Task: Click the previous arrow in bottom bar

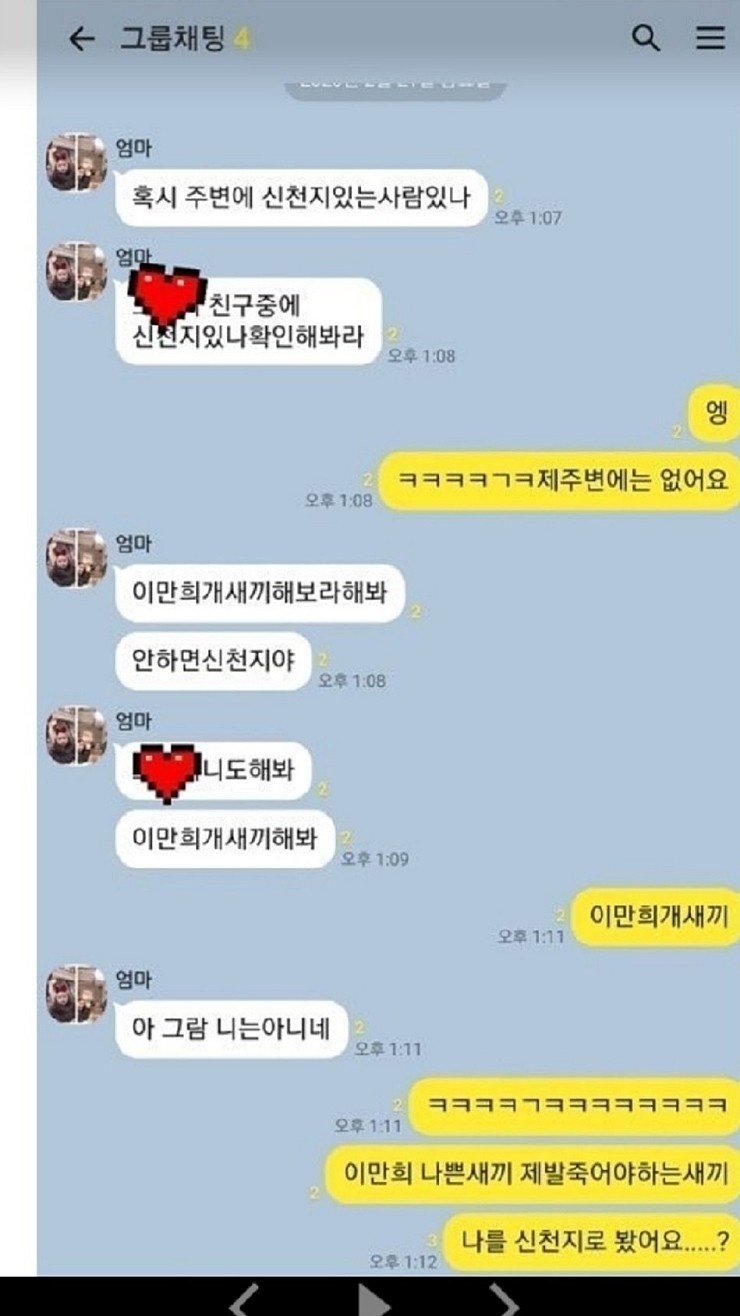Action: pyautogui.click(x=245, y=1298)
